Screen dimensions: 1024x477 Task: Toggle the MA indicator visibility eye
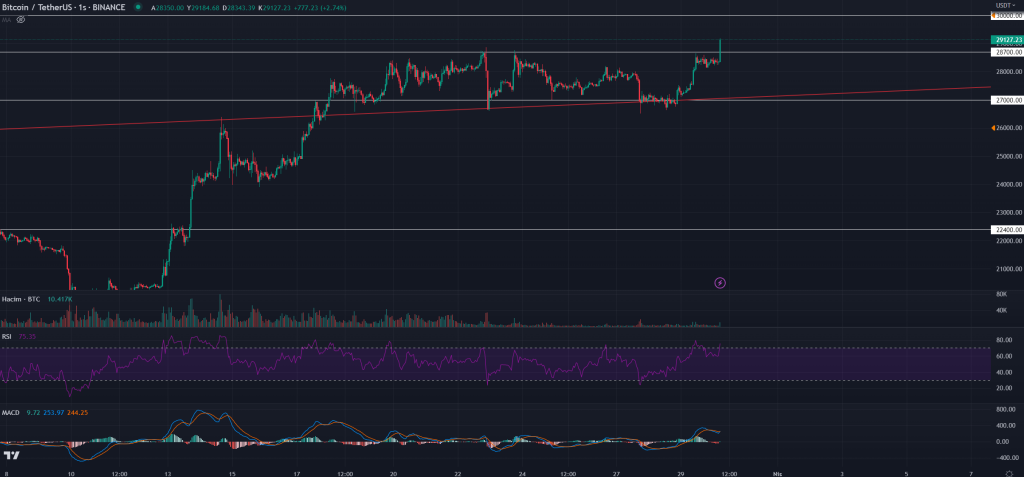[x=20, y=20]
